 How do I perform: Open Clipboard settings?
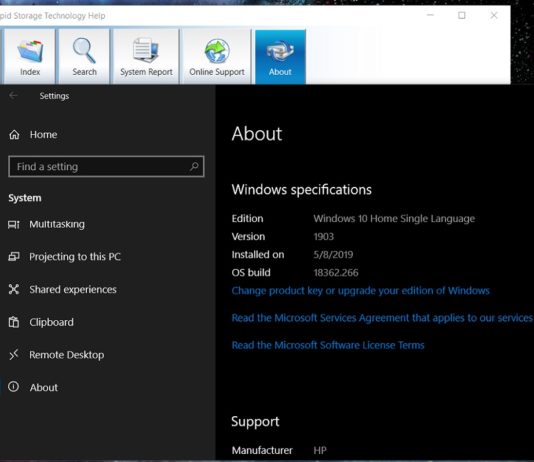pyautogui.click(x=51, y=322)
